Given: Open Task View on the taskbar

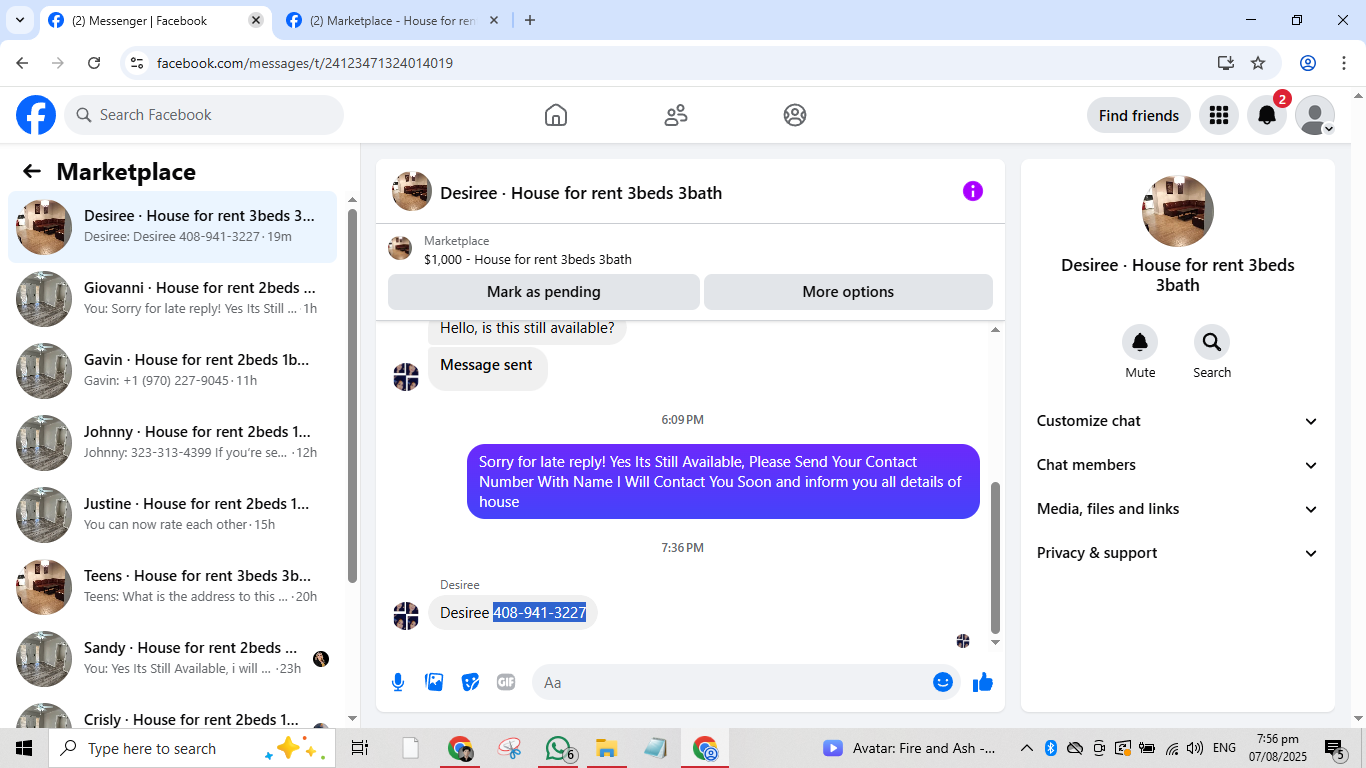Looking at the screenshot, I should click(360, 748).
